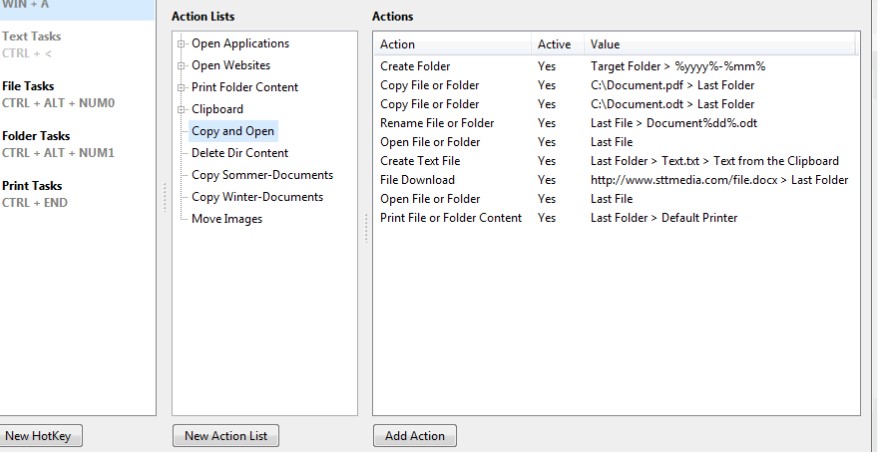Click the Active column header

555,45
